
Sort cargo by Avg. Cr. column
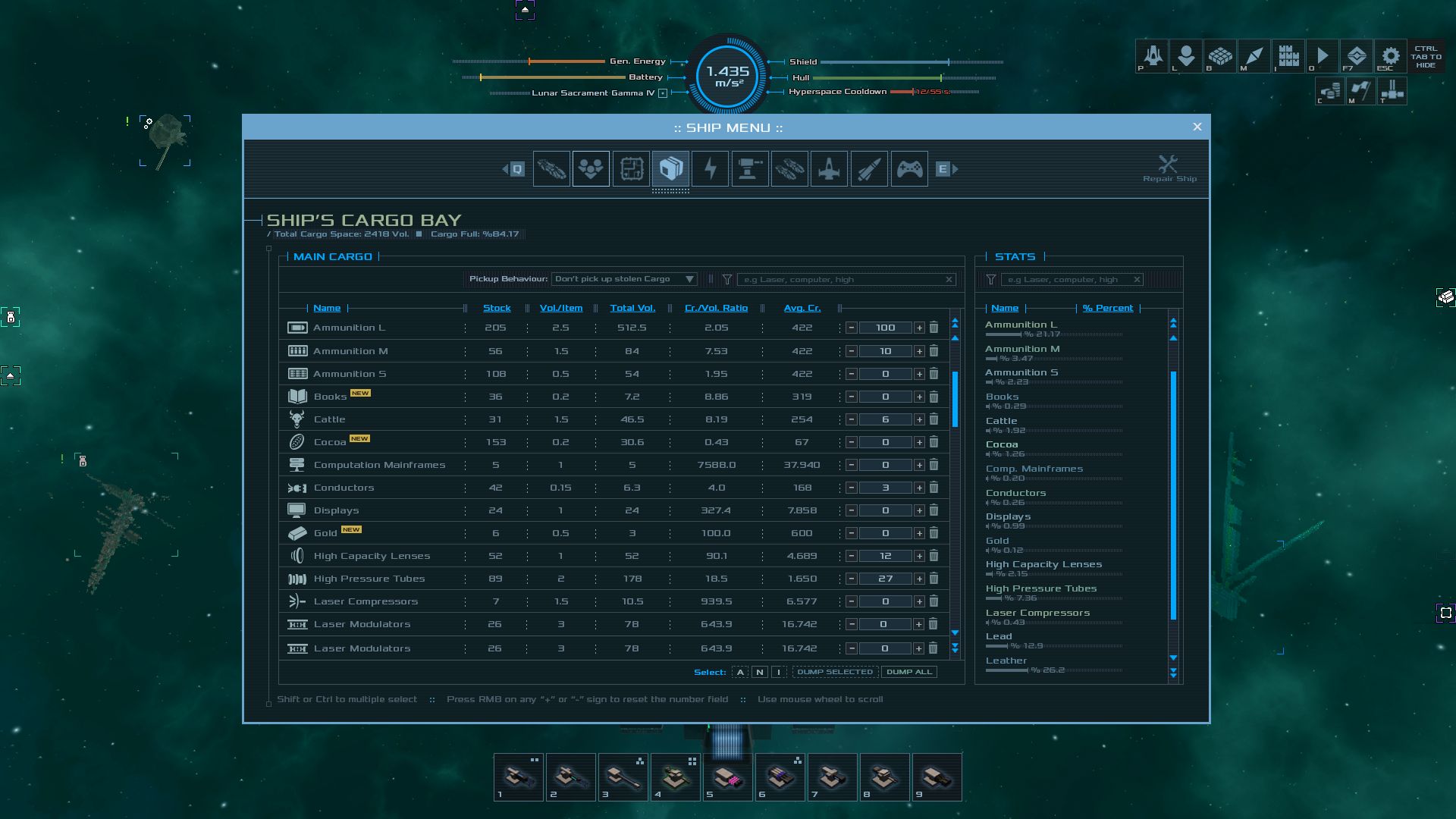click(x=802, y=308)
